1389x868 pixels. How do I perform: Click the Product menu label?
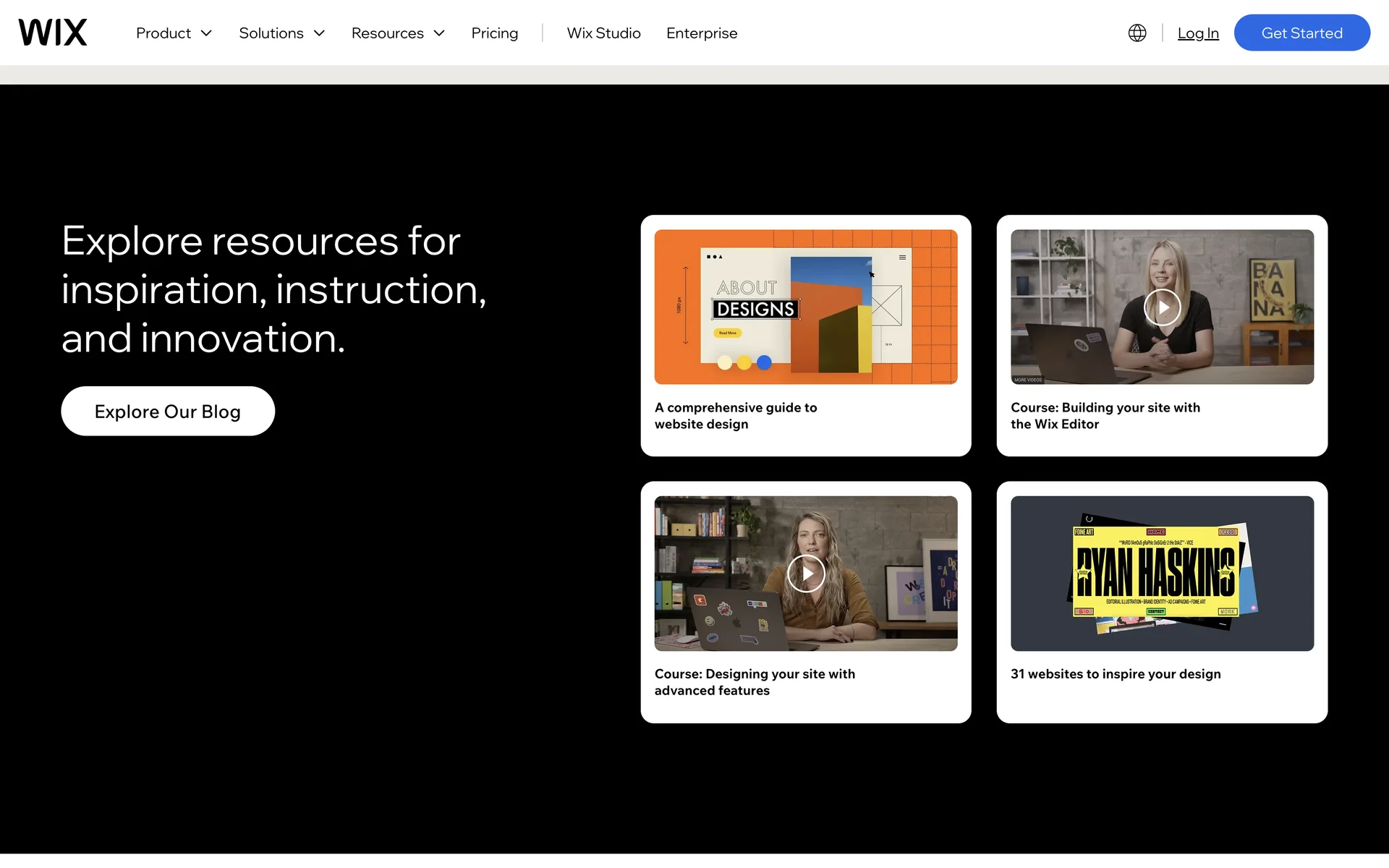(x=163, y=33)
